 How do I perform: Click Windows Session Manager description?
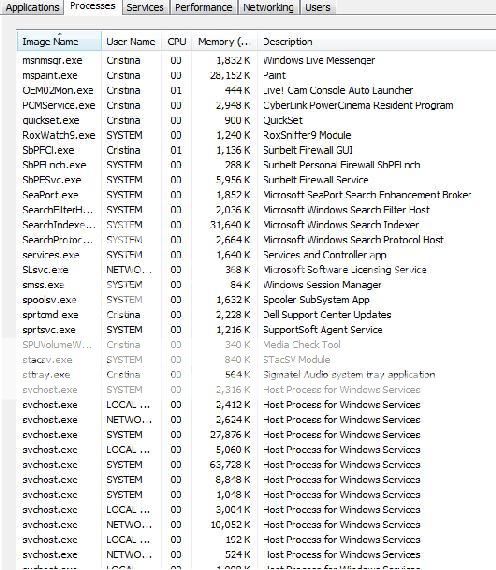pos(322,285)
